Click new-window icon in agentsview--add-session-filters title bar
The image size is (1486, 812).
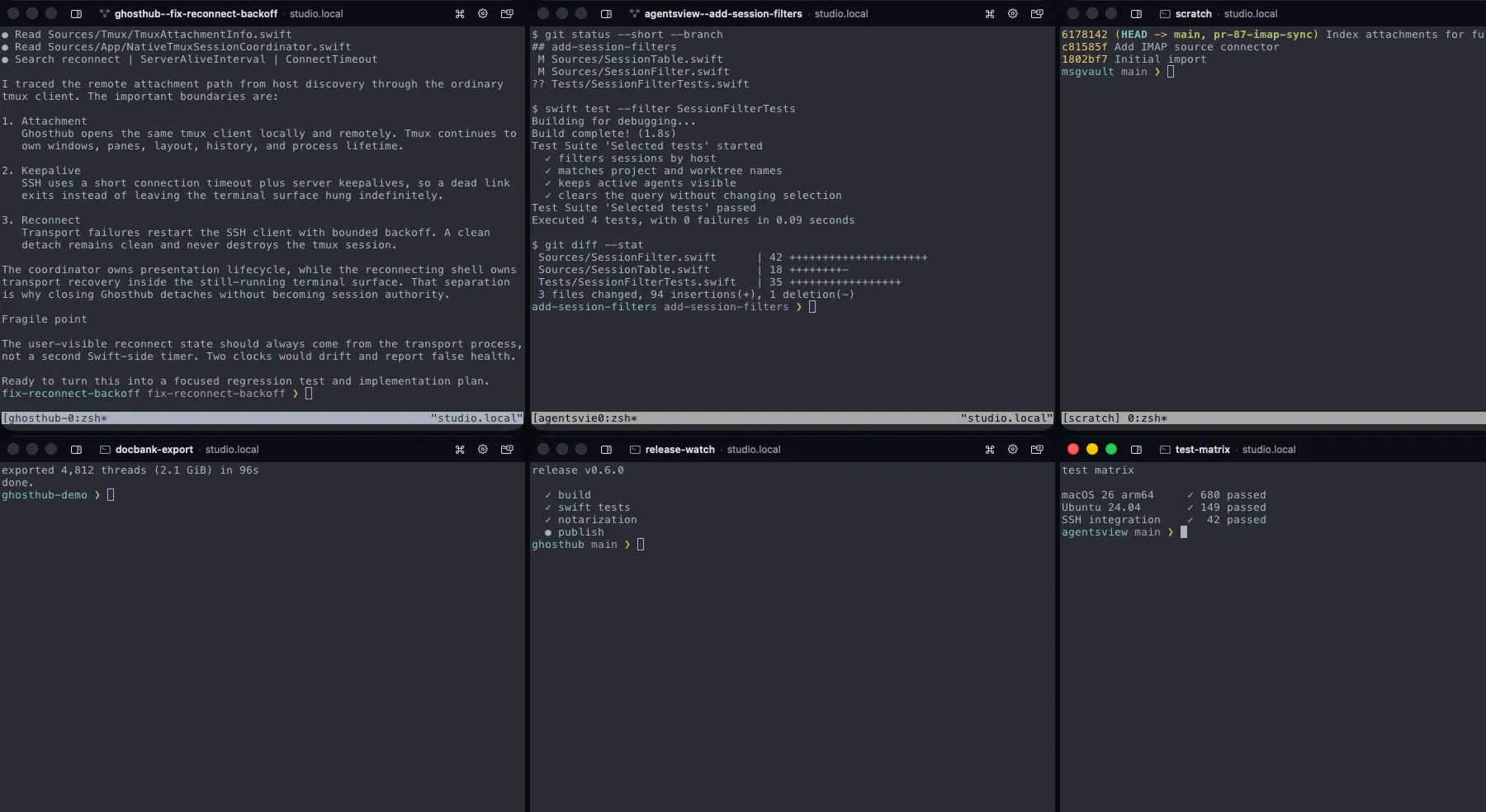coord(1037,13)
